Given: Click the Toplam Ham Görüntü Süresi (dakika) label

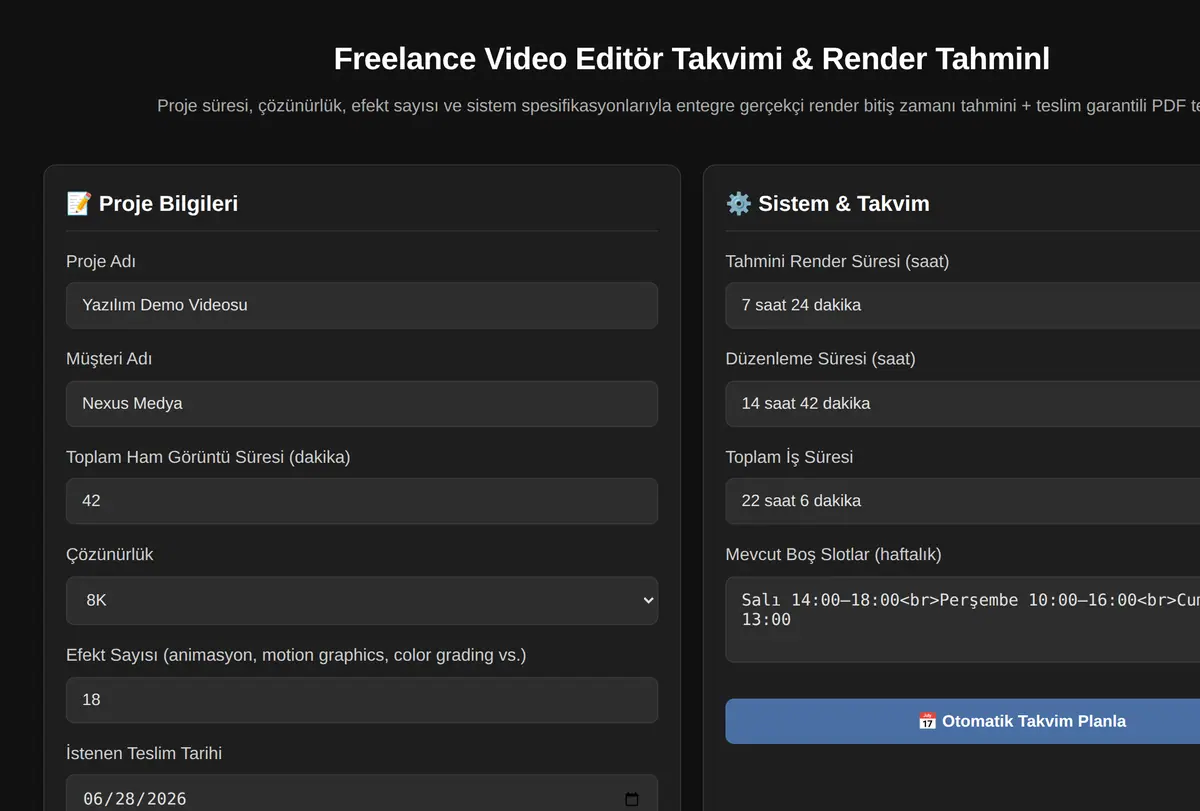Looking at the screenshot, I should 208,457.
